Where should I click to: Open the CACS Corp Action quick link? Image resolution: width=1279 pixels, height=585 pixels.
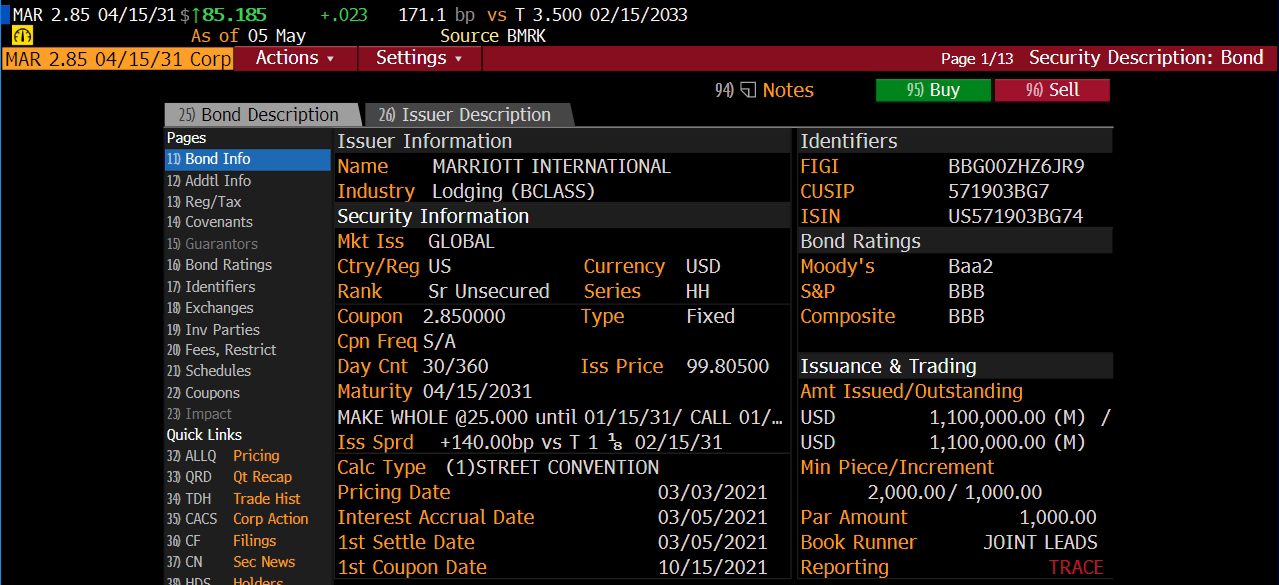click(x=237, y=519)
